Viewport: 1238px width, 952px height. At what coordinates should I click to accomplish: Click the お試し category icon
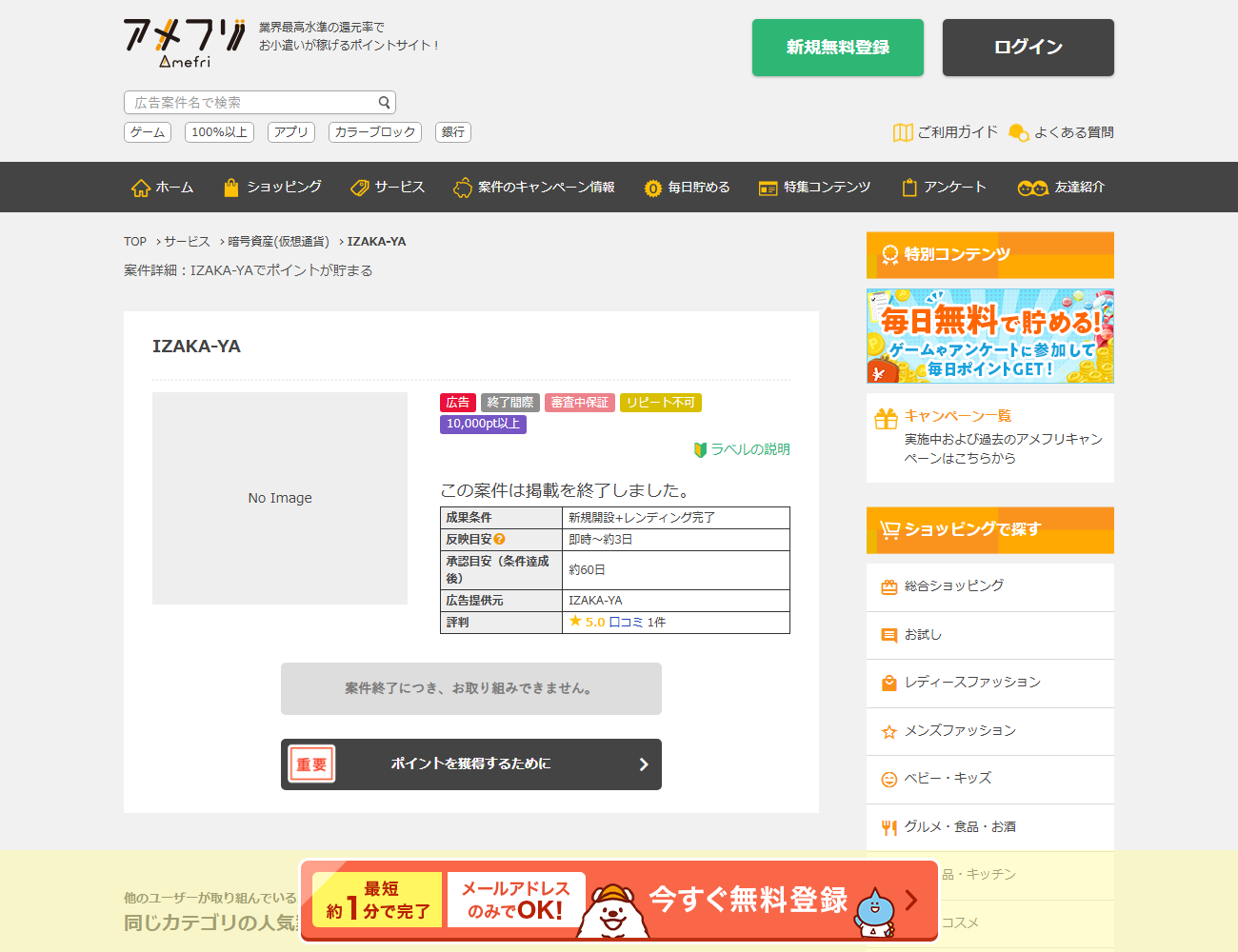889,635
